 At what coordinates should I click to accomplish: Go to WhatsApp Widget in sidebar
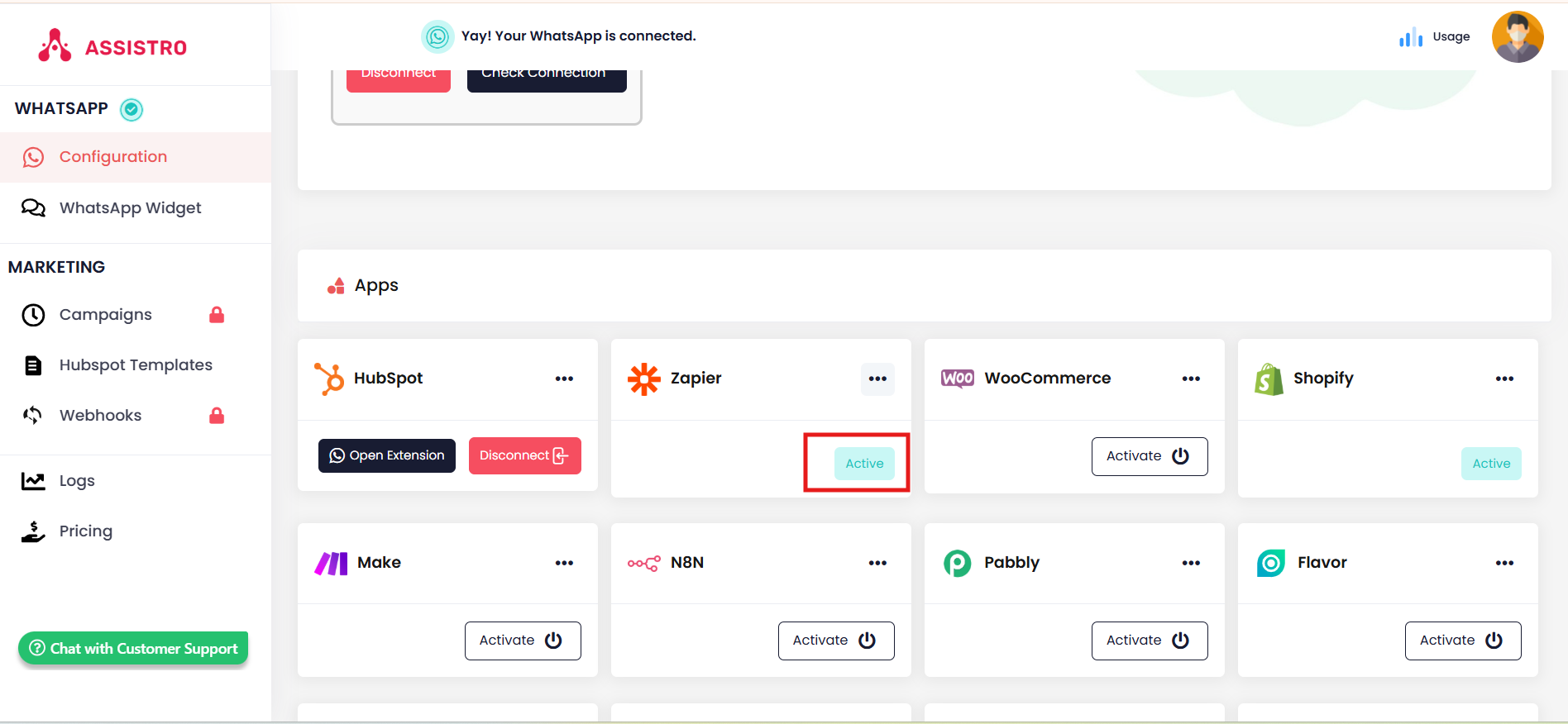(x=130, y=208)
